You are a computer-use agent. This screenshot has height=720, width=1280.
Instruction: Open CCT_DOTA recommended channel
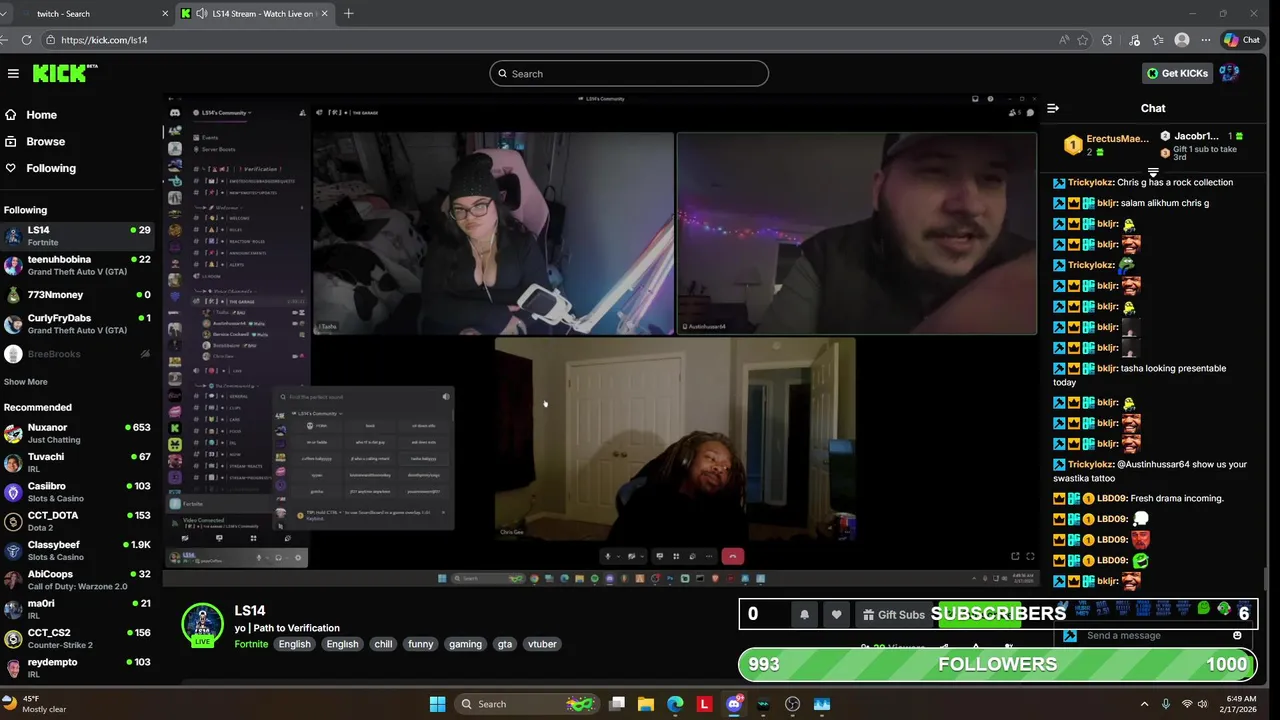(77, 521)
